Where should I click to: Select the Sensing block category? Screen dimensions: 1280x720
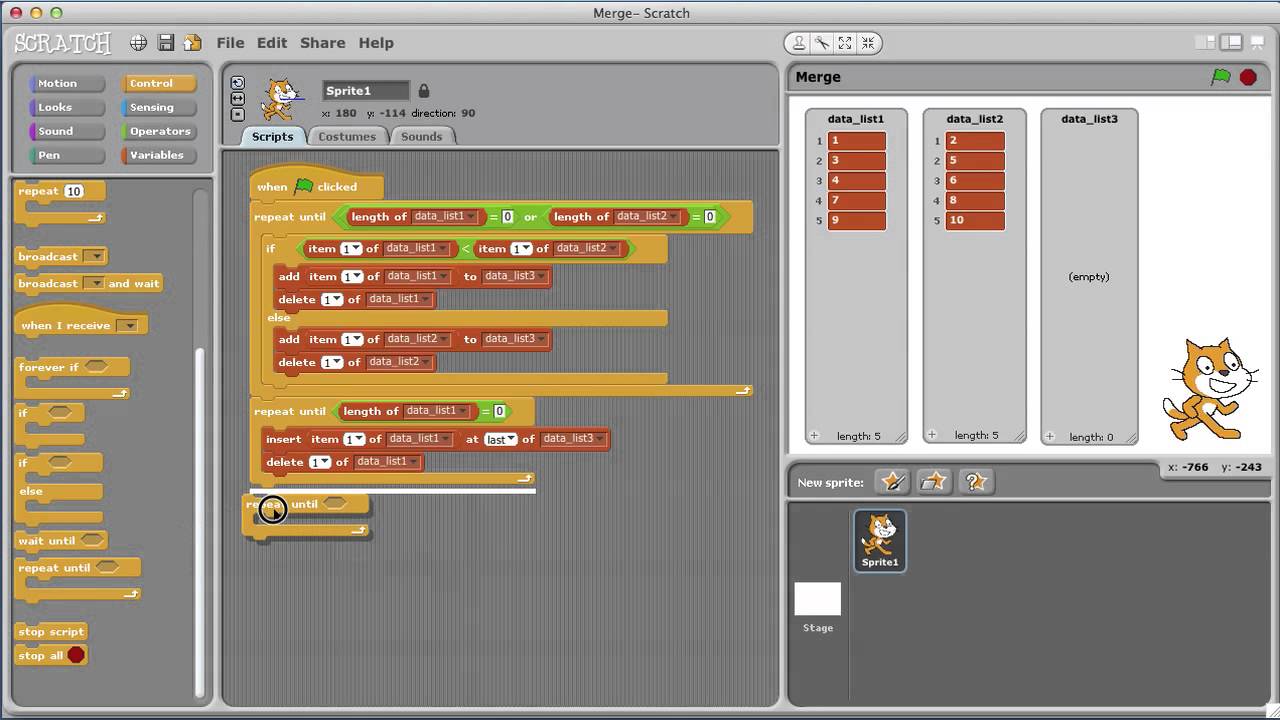point(158,107)
